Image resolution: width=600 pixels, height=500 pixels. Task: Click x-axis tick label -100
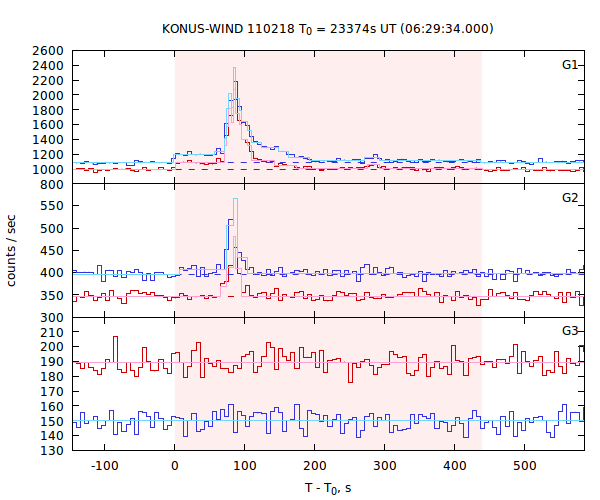point(104,466)
